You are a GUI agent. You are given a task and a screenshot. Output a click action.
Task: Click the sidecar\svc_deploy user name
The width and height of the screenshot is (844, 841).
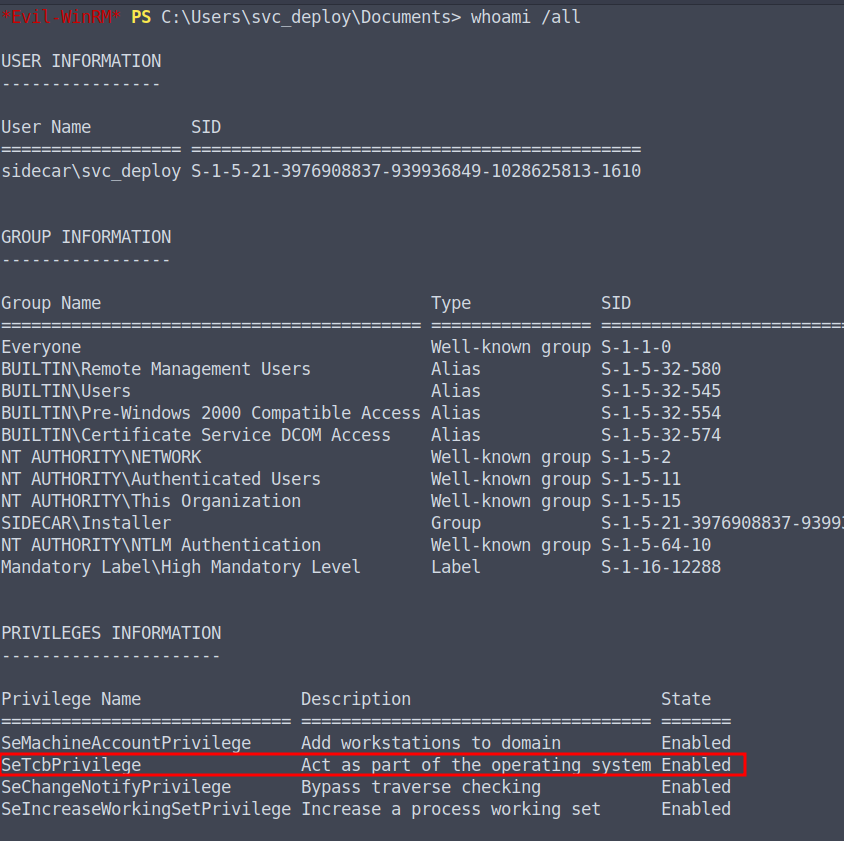91,171
